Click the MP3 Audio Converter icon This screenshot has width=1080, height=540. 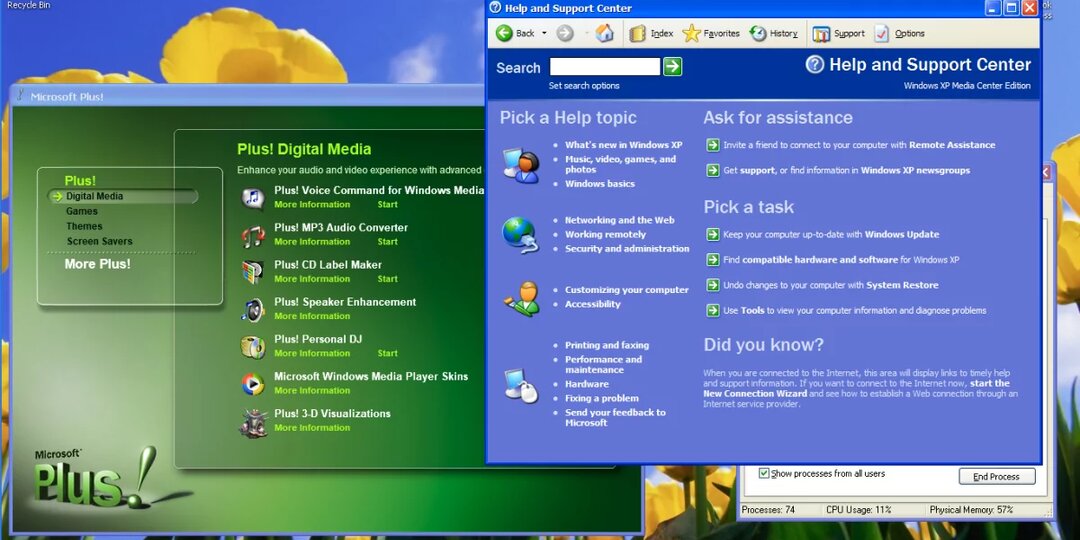253,236
